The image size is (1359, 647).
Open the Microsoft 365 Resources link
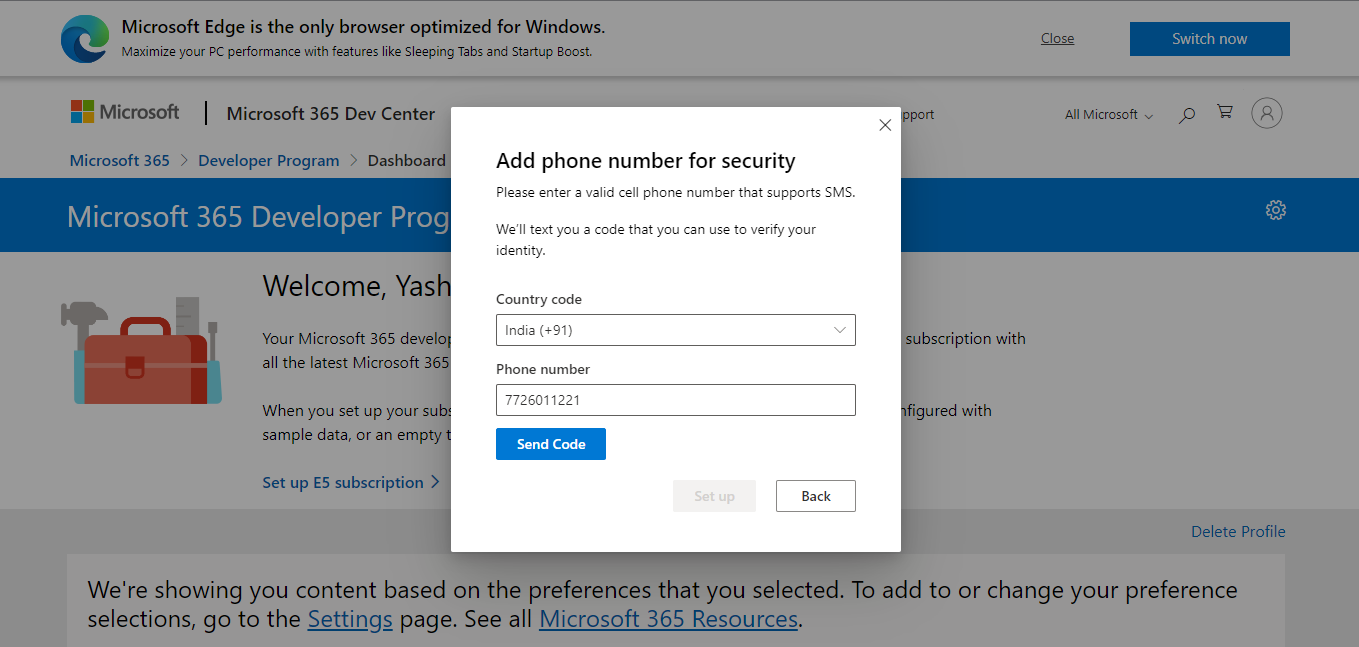coord(667,618)
